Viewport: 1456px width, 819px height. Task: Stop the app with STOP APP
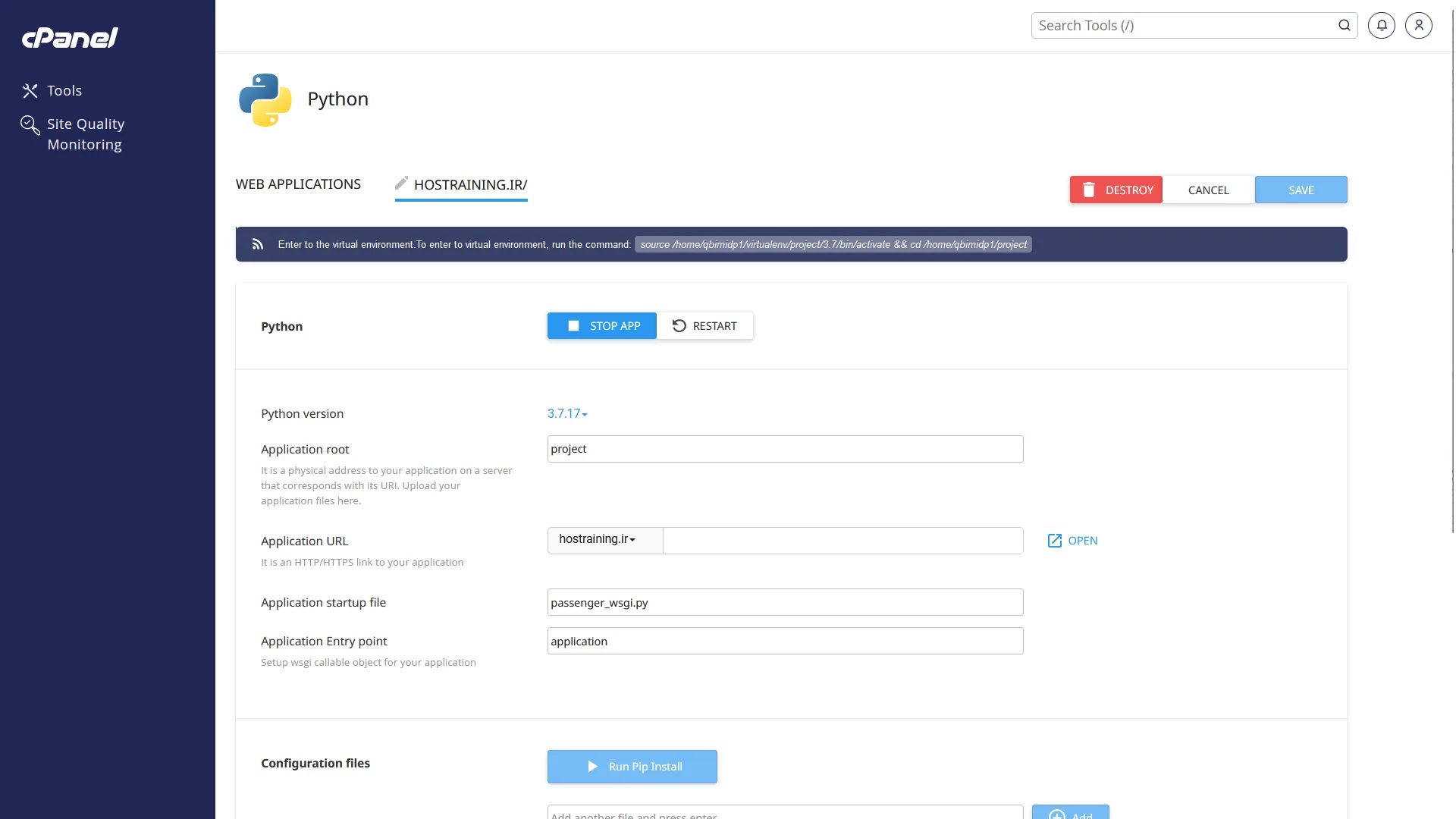pyautogui.click(x=601, y=325)
